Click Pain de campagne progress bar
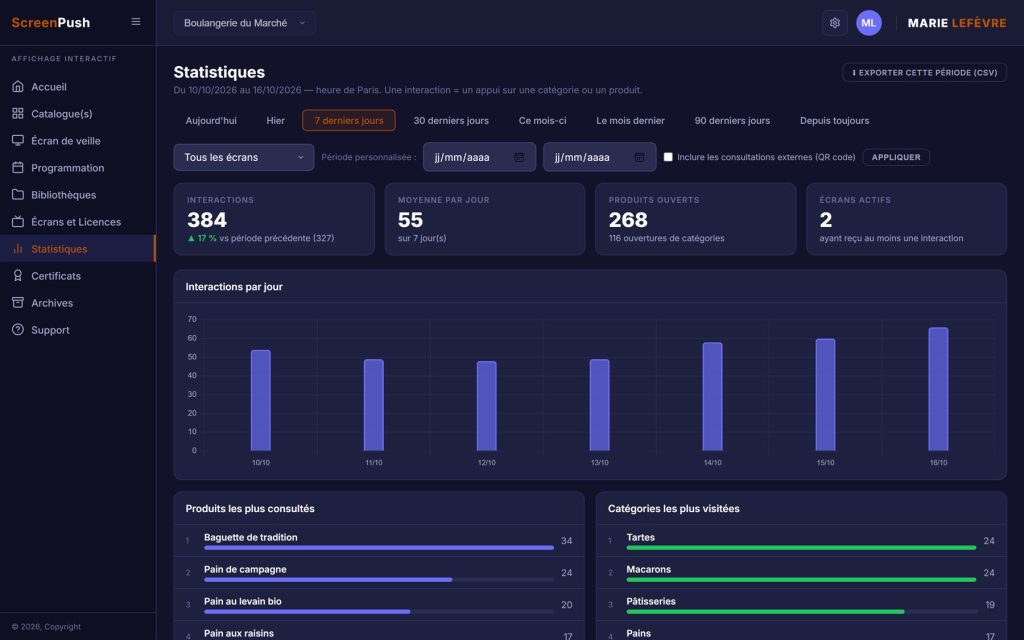1024x640 pixels. point(379,580)
